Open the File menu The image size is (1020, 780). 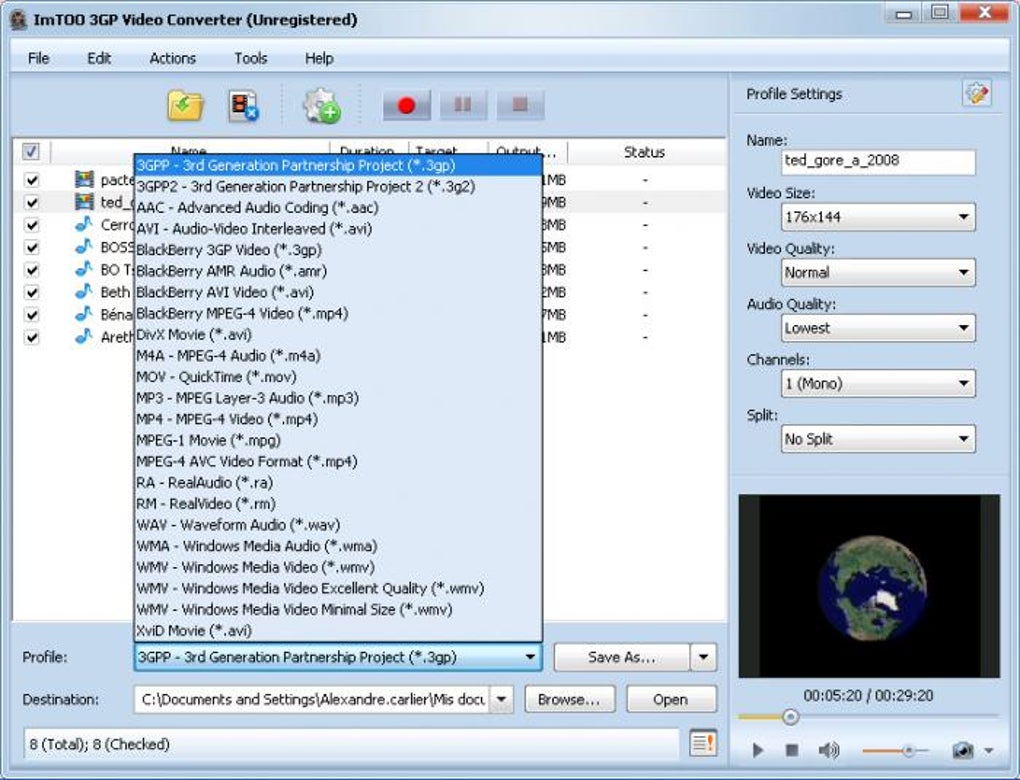click(38, 58)
